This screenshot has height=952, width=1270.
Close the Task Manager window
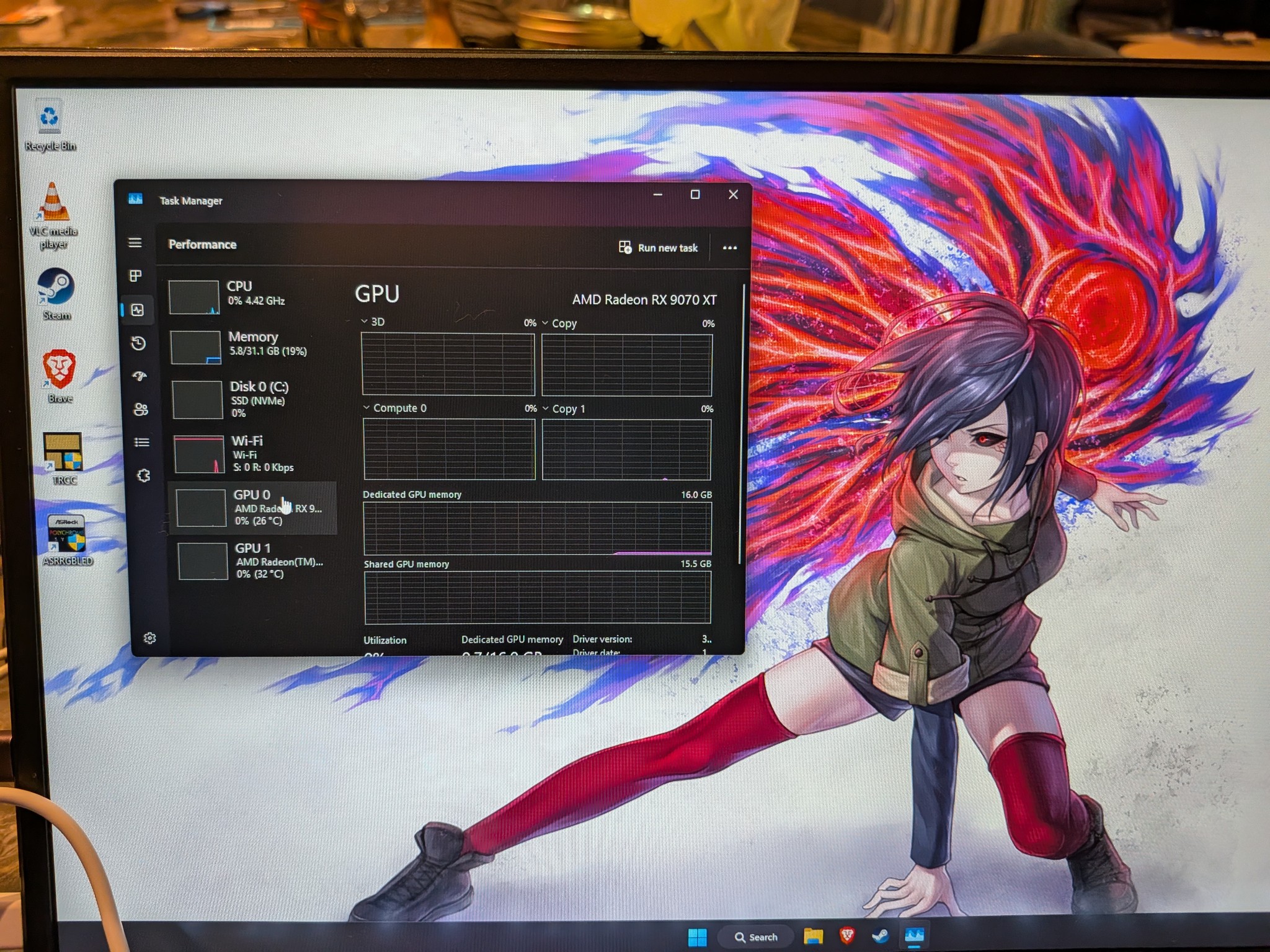[733, 195]
